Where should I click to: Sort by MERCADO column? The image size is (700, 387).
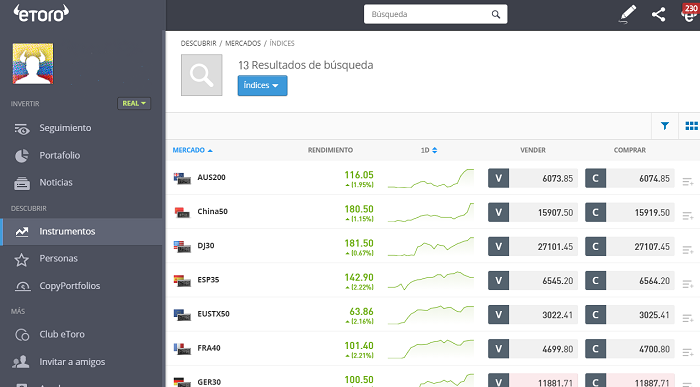pos(192,150)
